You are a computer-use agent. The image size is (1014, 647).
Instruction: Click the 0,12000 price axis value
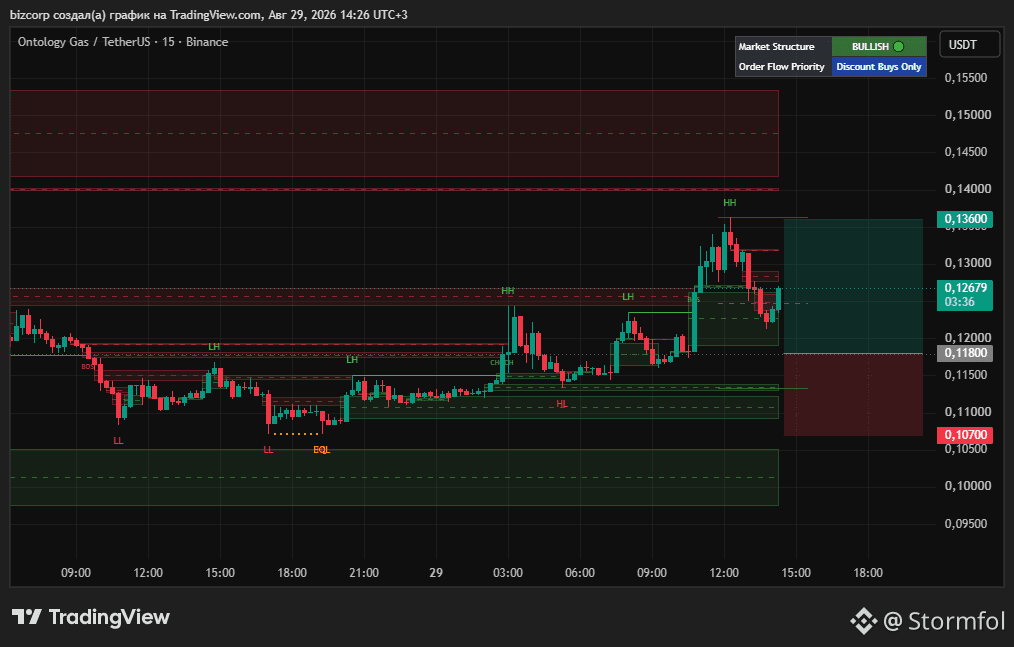click(x=967, y=337)
